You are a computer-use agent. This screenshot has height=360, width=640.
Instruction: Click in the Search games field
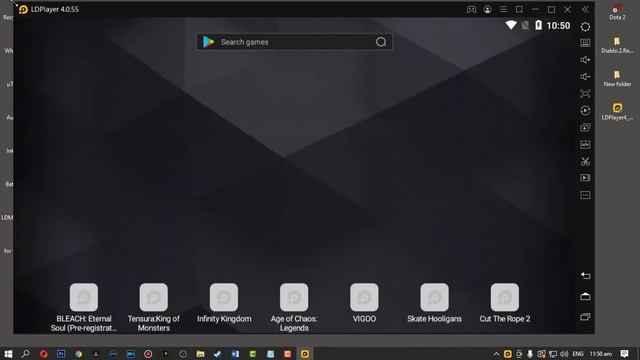[294, 42]
